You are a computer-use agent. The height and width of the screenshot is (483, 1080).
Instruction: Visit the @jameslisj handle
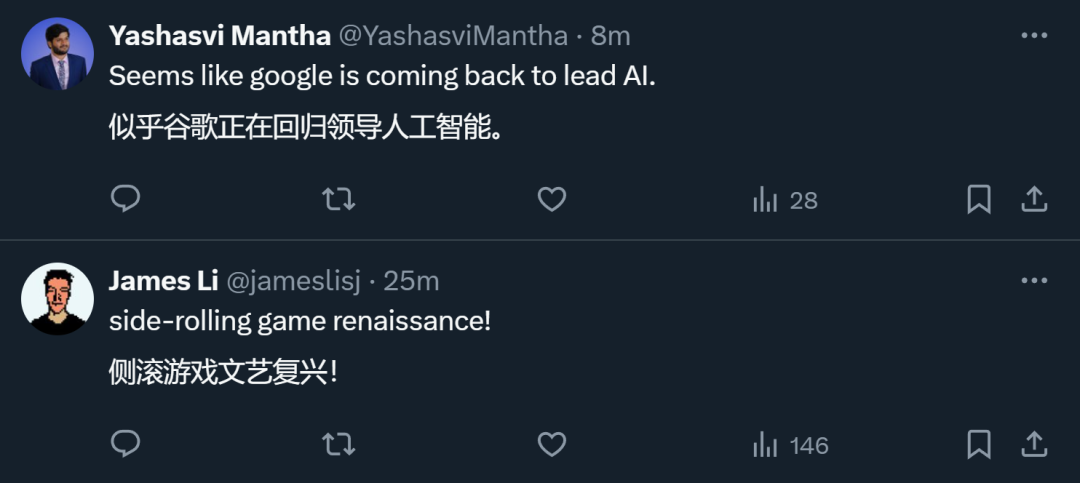click(x=293, y=281)
